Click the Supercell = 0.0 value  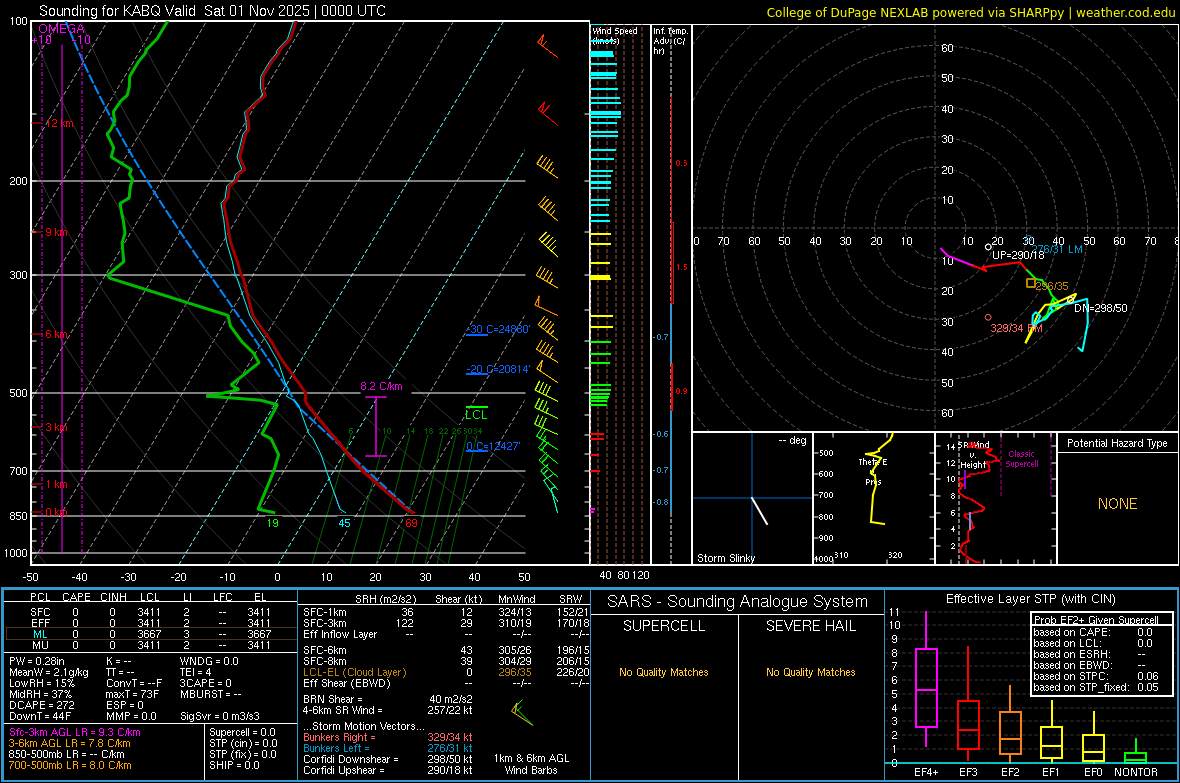[x=242, y=732]
